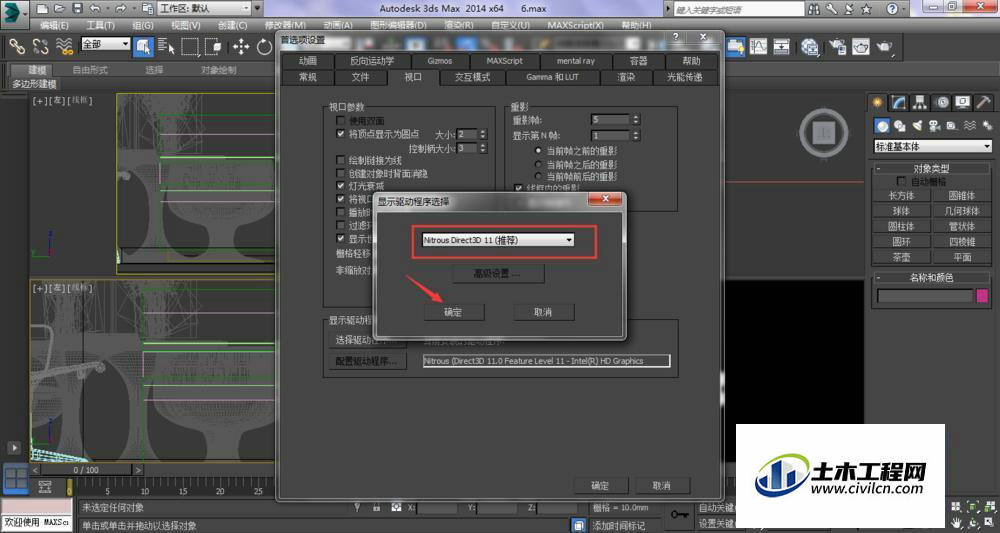Select the Unlink Selection icon
This screenshot has height=533, width=1000.
41,46
